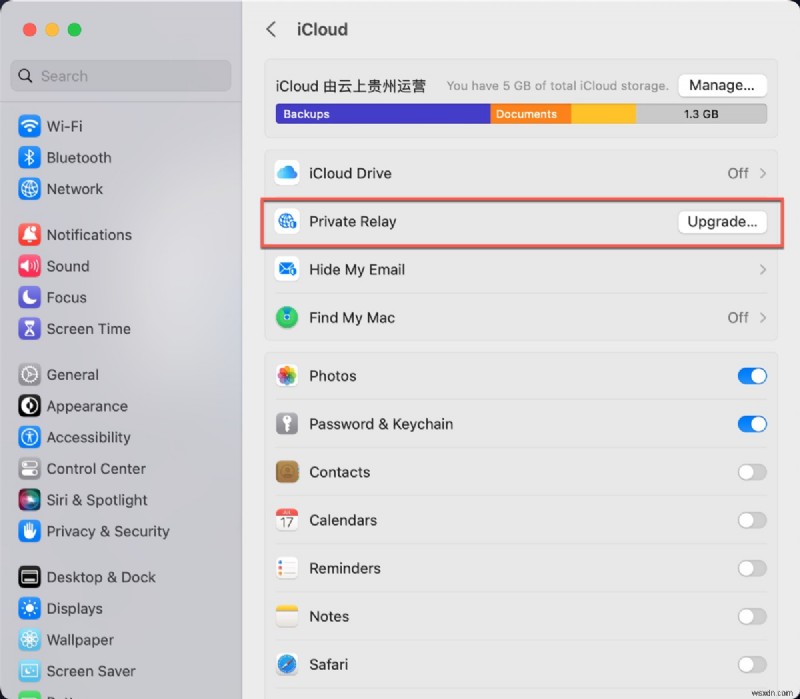Click the 5 GB total storage text
Screen dimensions: 800x699
coord(557,86)
